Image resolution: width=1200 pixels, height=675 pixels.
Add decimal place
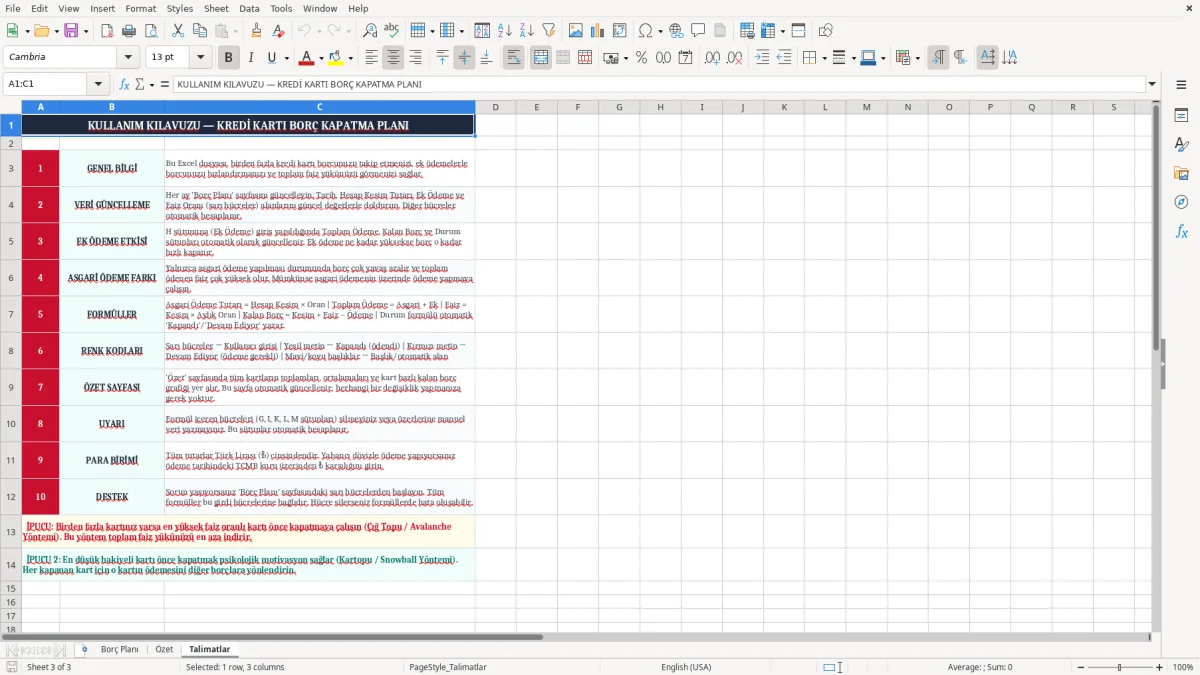coord(712,58)
